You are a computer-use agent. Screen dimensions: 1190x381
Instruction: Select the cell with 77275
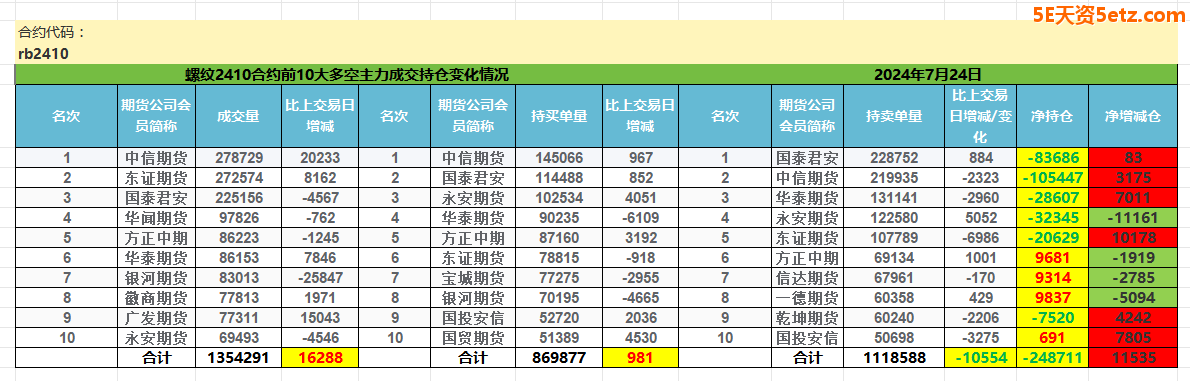click(x=559, y=277)
